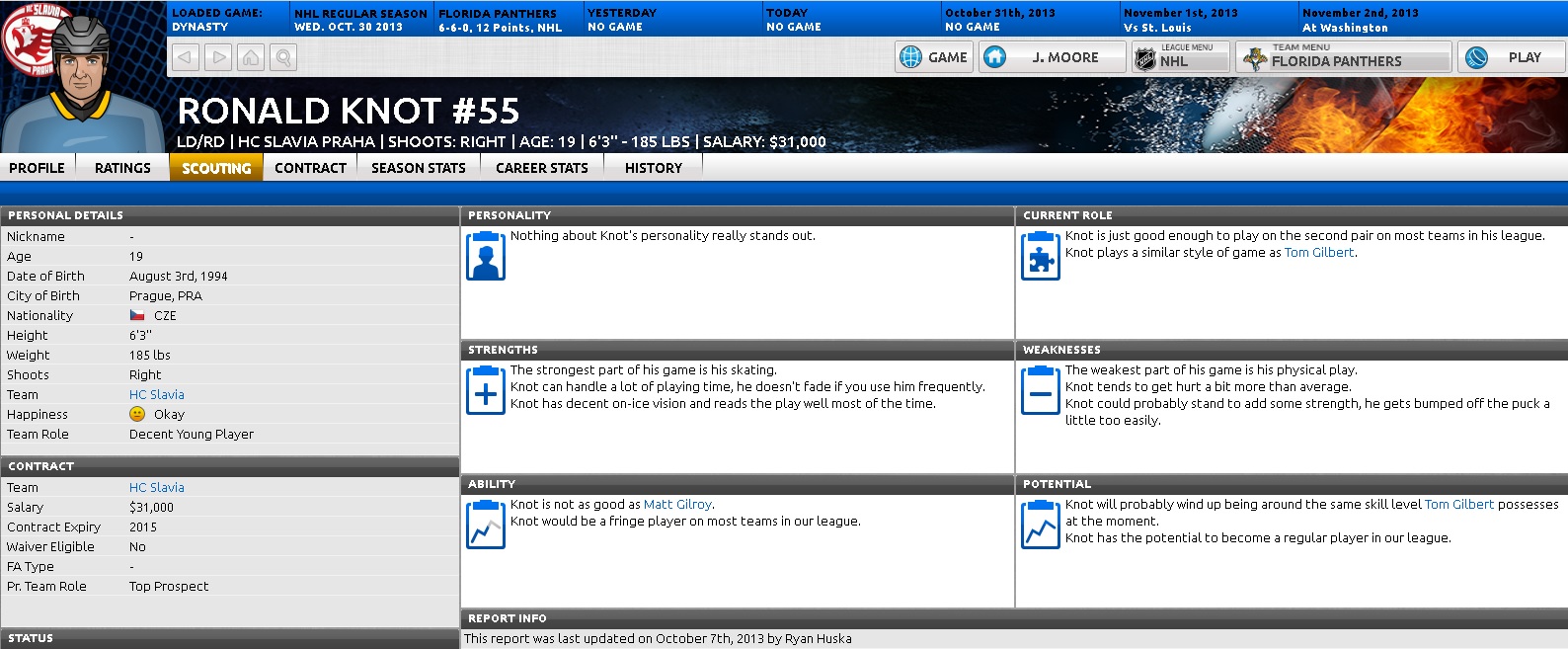Screen dimensions: 1568x649
Task: Click Team Role Decent Young Player value
Action: 192,434
